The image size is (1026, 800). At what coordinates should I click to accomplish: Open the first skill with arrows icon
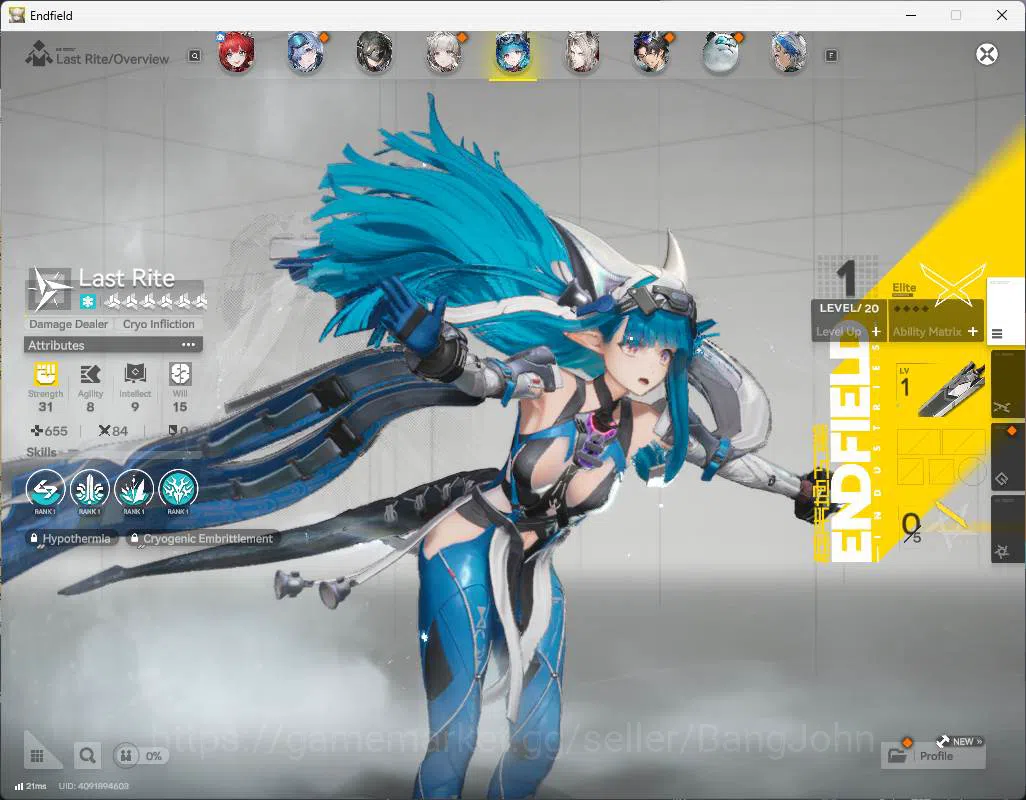pos(45,489)
